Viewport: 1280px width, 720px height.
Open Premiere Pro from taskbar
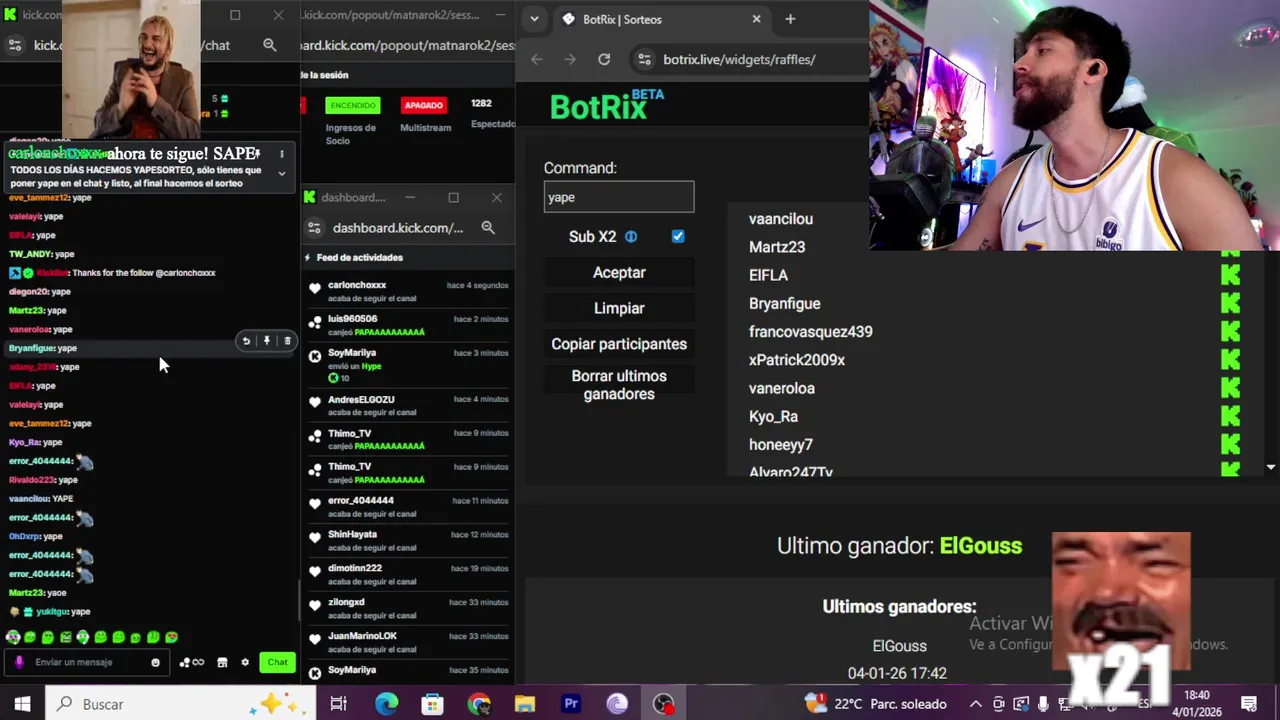tap(571, 704)
